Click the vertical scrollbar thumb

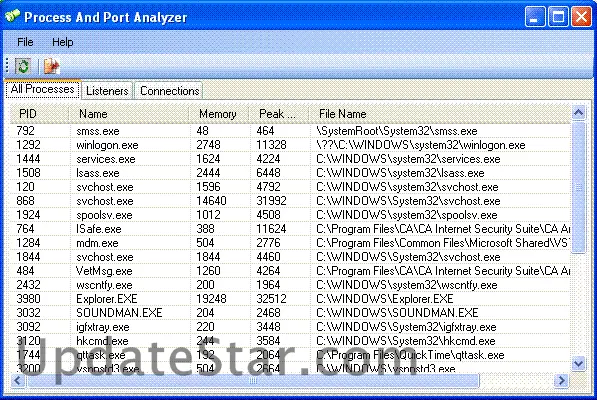[578, 187]
